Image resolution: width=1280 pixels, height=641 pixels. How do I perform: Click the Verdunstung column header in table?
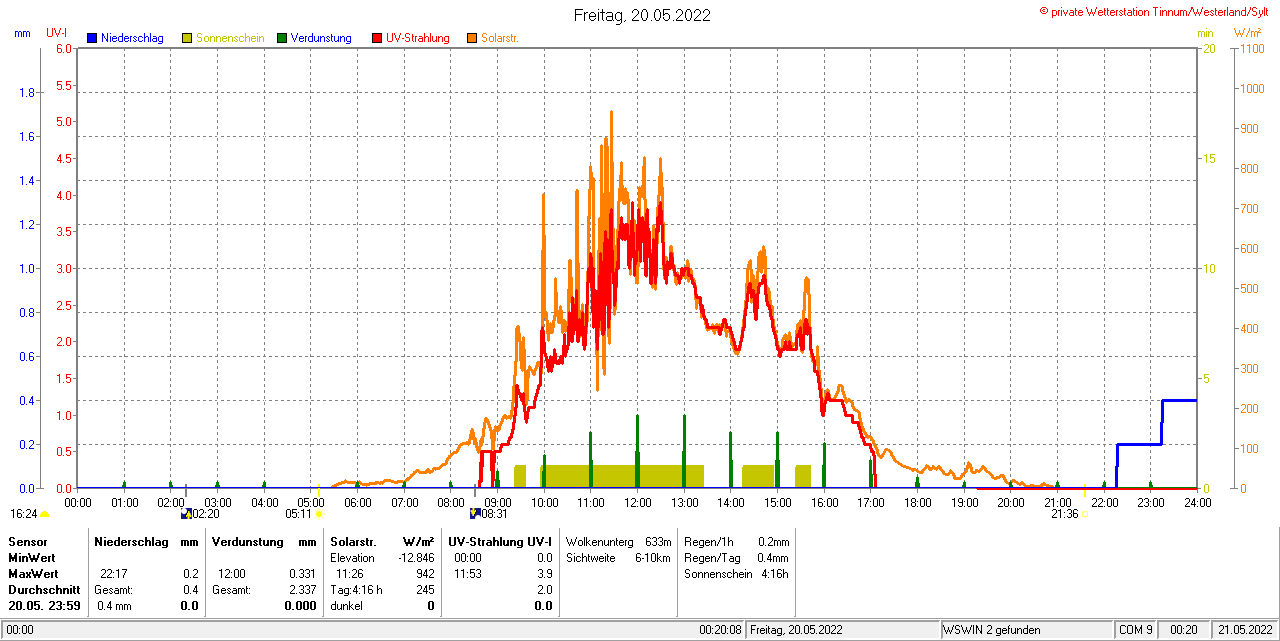click(x=246, y=541)
